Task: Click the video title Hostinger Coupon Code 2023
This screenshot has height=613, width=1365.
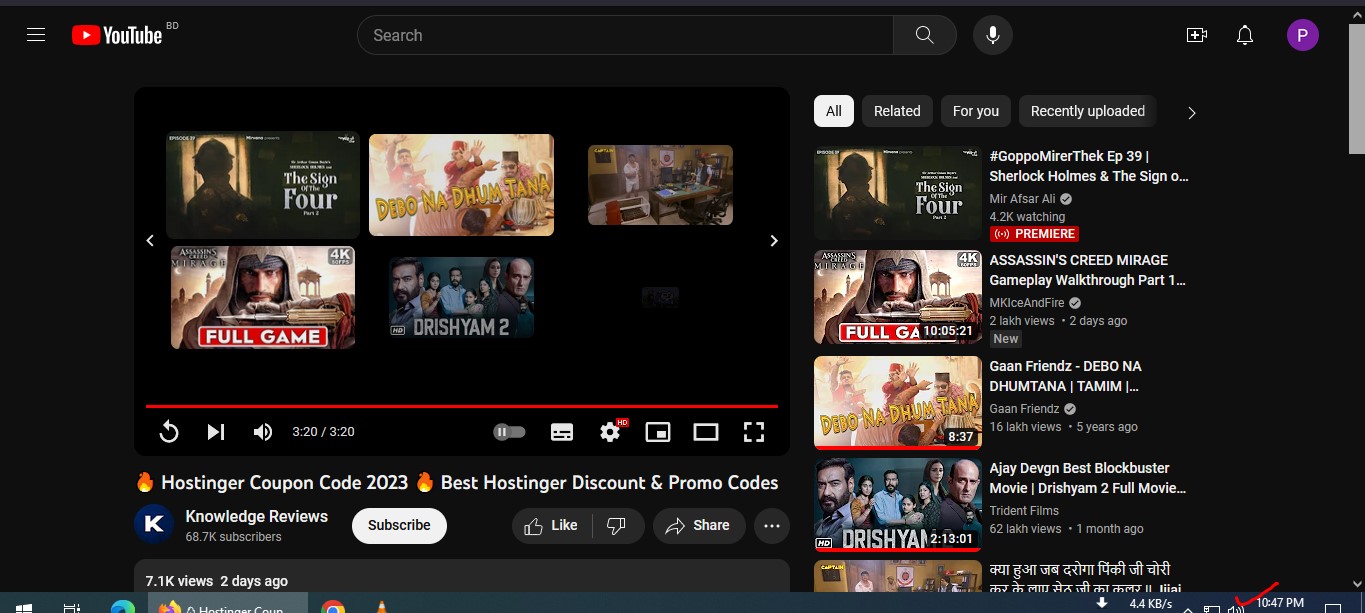Action: click(456, 483)
